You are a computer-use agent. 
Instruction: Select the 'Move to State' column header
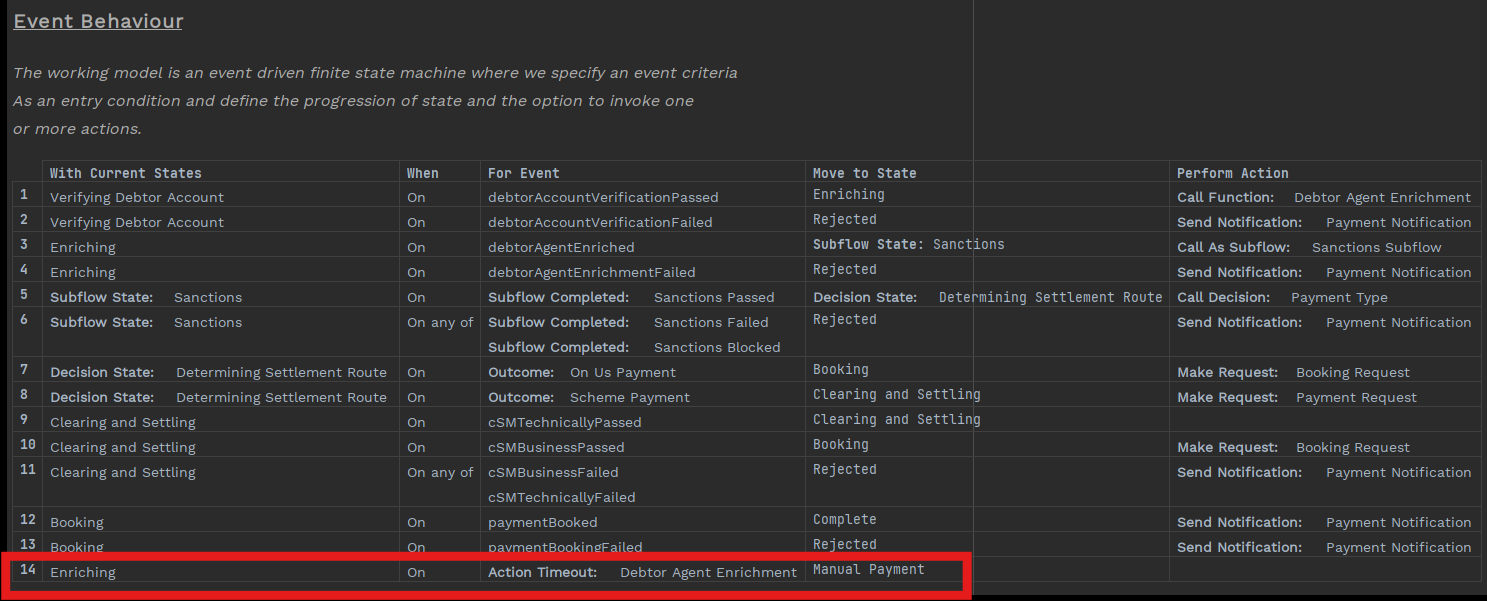[864, 173]
